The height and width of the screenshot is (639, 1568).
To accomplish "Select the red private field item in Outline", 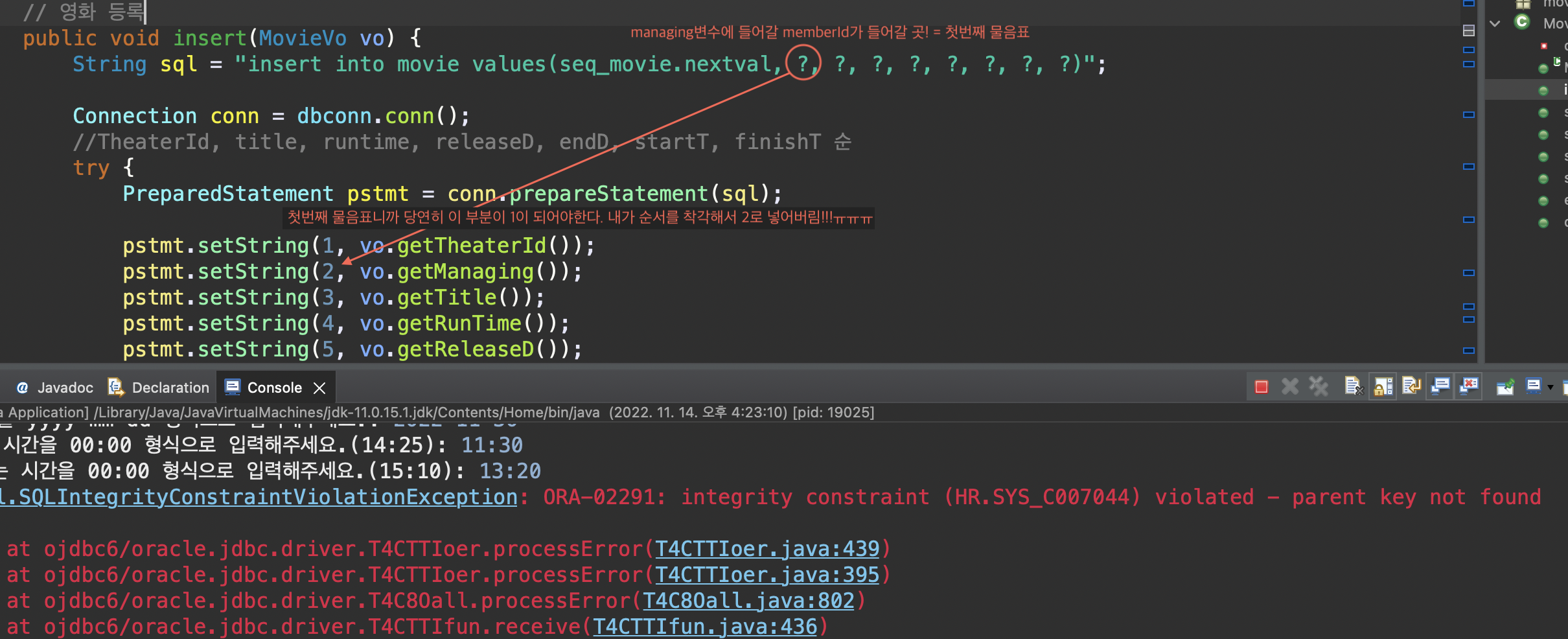I will [x=1544, y=46].
